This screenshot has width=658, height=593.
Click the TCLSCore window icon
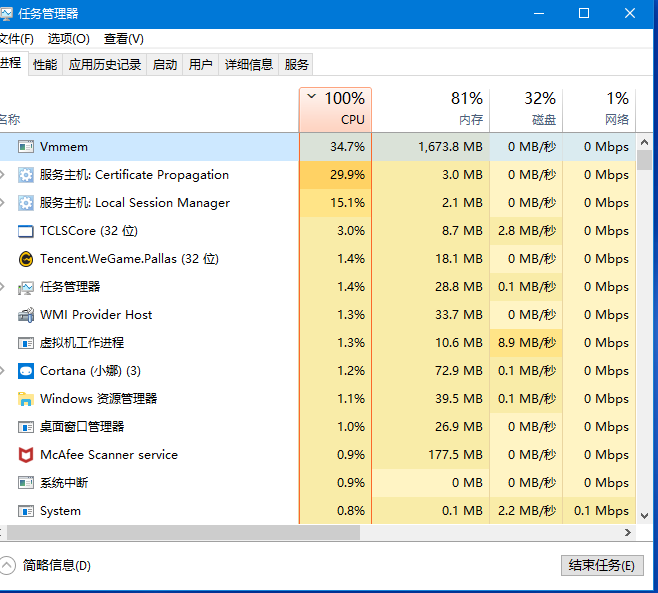pos(26,231)
